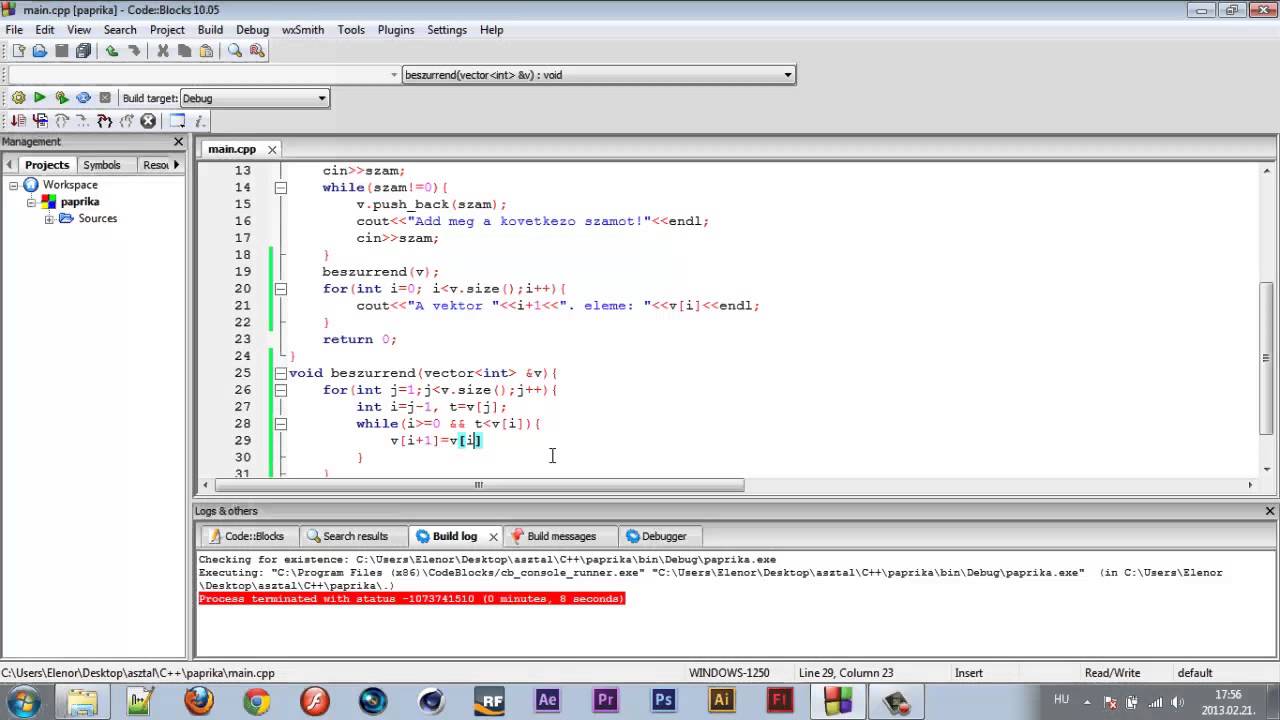Fold the for loop at line 20
Screen dimensions: 1280x720
[x=280, y=289]
